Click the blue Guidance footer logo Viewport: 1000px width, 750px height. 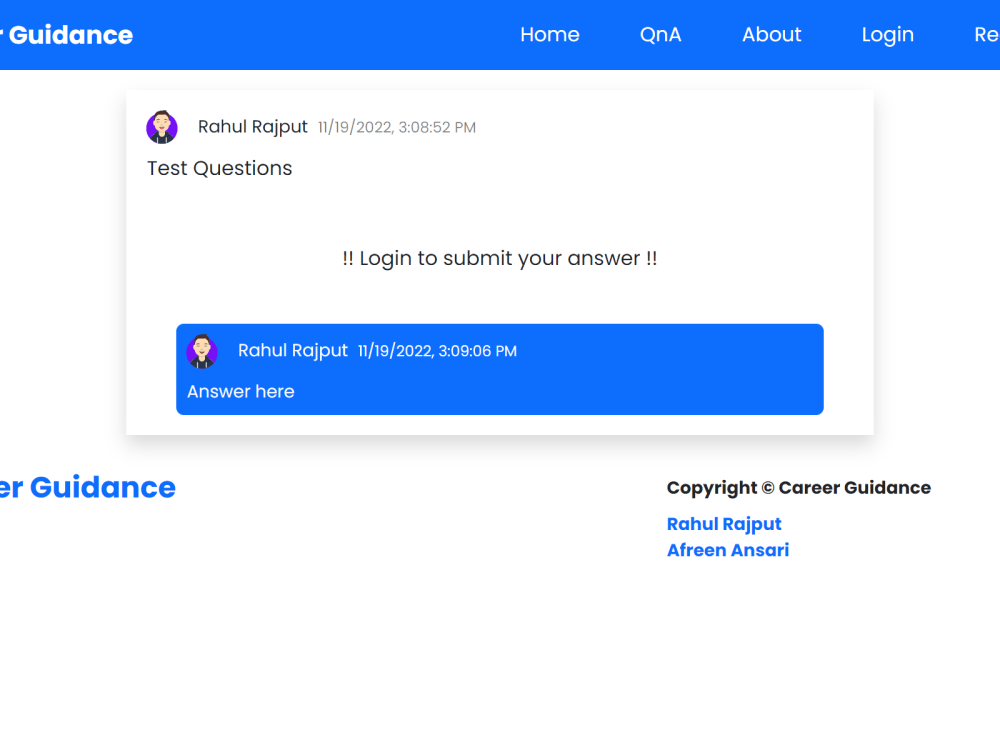pyautogui.click(x=87, y=487)
